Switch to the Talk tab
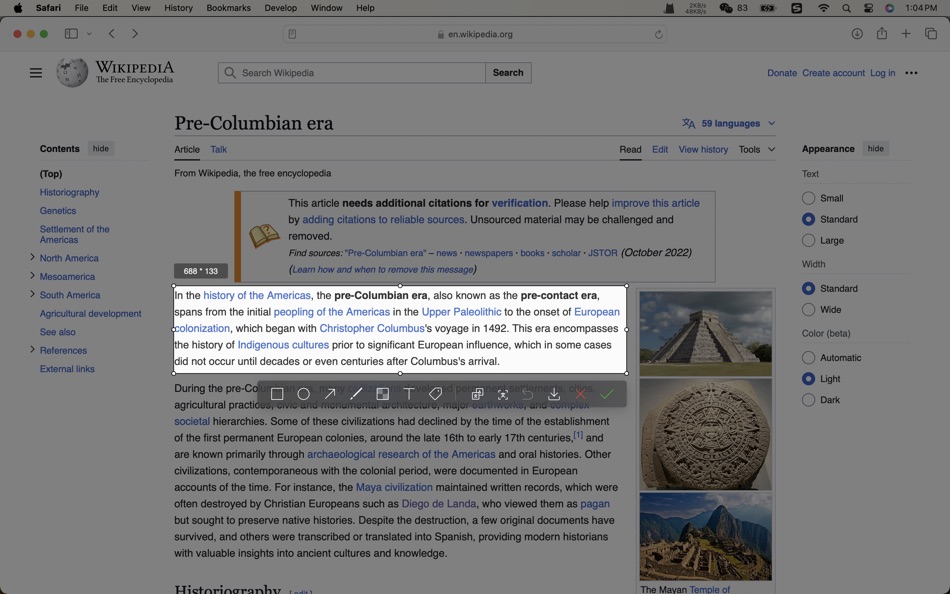The width and height of the screenshot is (950, 594). (x=219, y=149)
